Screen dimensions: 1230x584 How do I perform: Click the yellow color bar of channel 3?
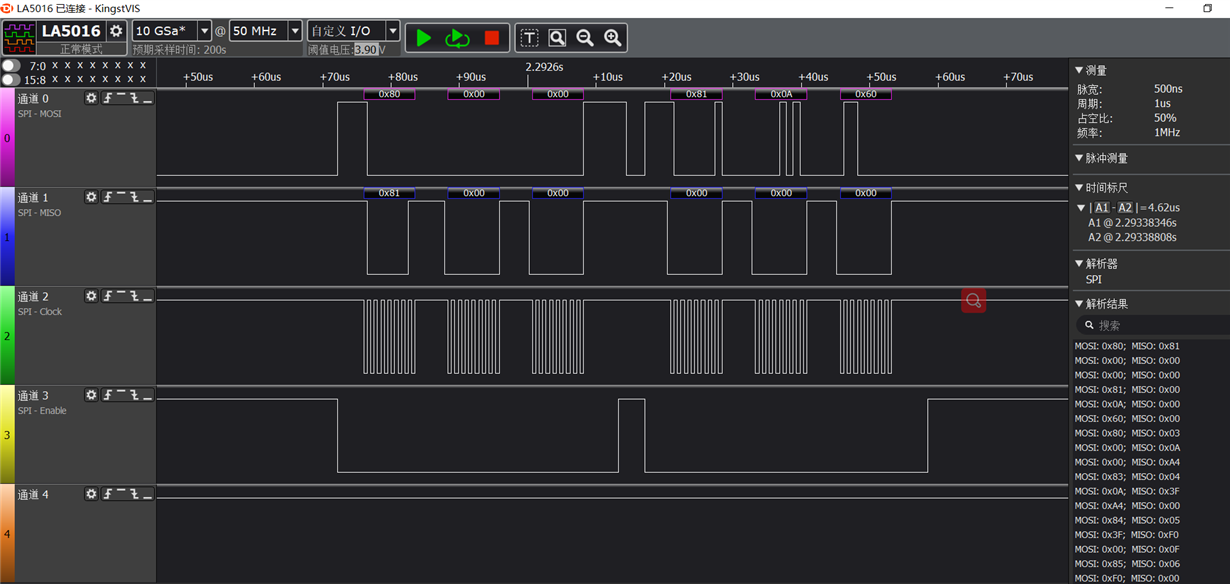tap(7, 434)
